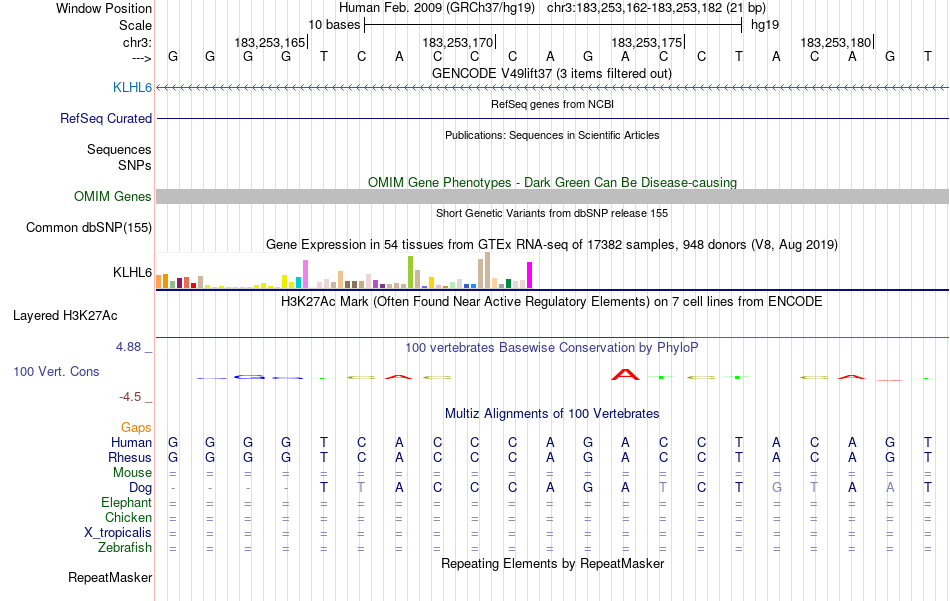Click the KLHL6 intron arrow line
Viewport: 950px width, 601px height.
[x=552, y=88]
